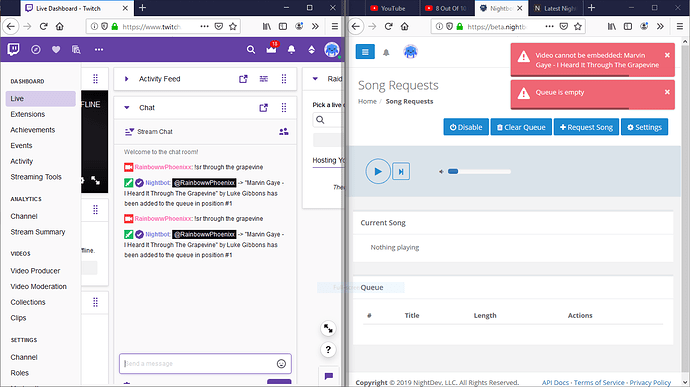Open Activity in dashboard sidebar
690x387 pixels.
22,161
